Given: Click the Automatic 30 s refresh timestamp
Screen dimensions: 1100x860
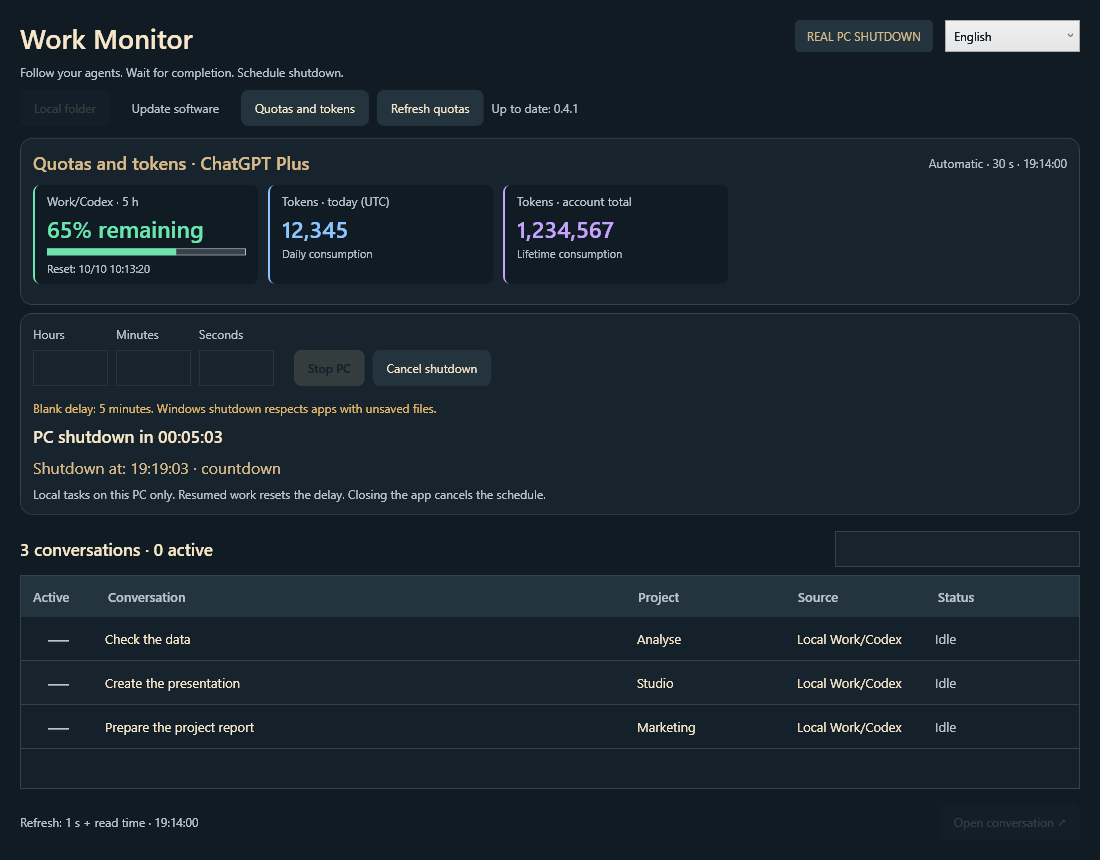Looking at the screenshot, I should click(x=997, y=163).
